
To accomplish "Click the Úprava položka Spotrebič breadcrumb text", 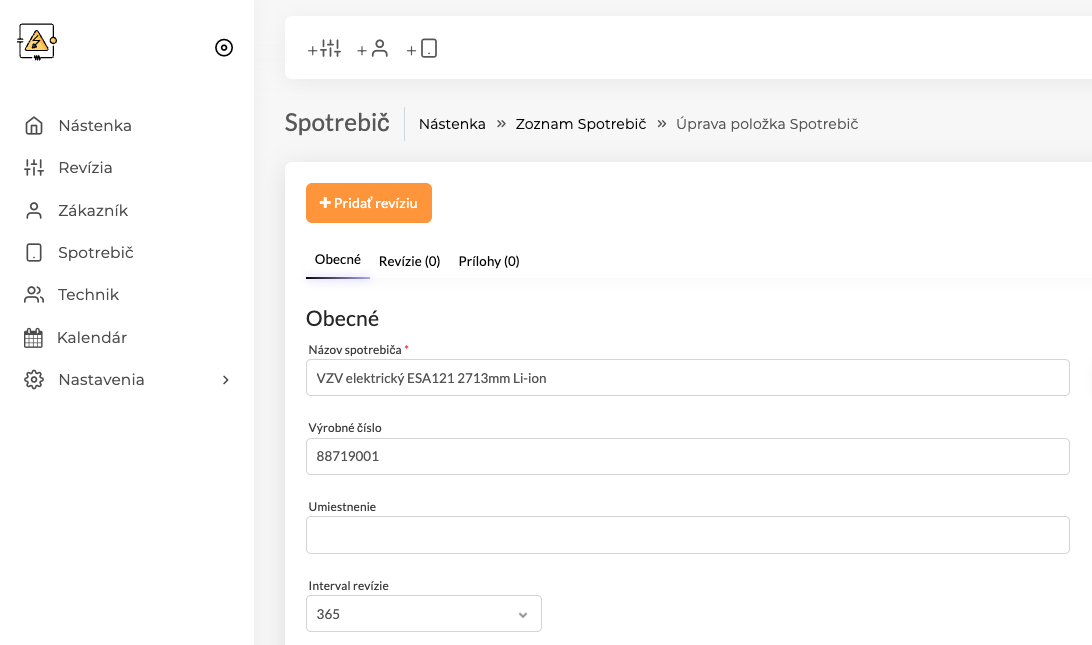I will (767, 124).
